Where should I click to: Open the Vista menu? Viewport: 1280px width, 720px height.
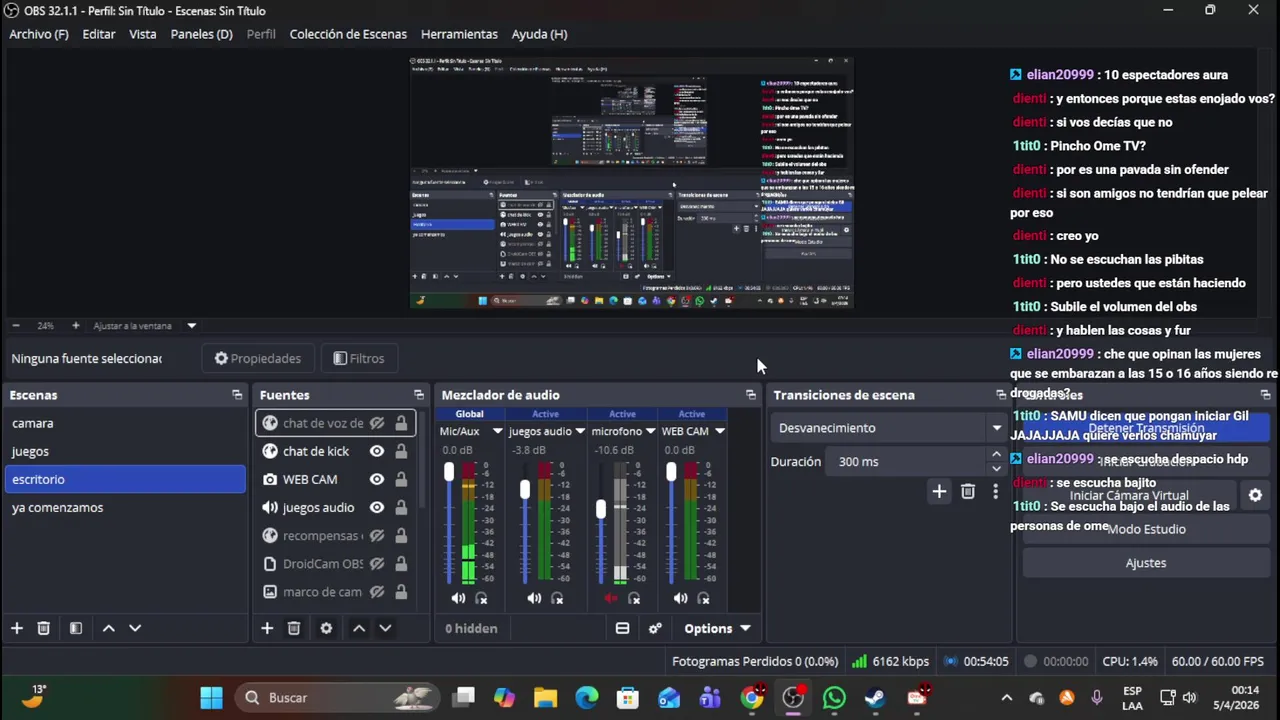pyautogui.click(x=143, y=34)
